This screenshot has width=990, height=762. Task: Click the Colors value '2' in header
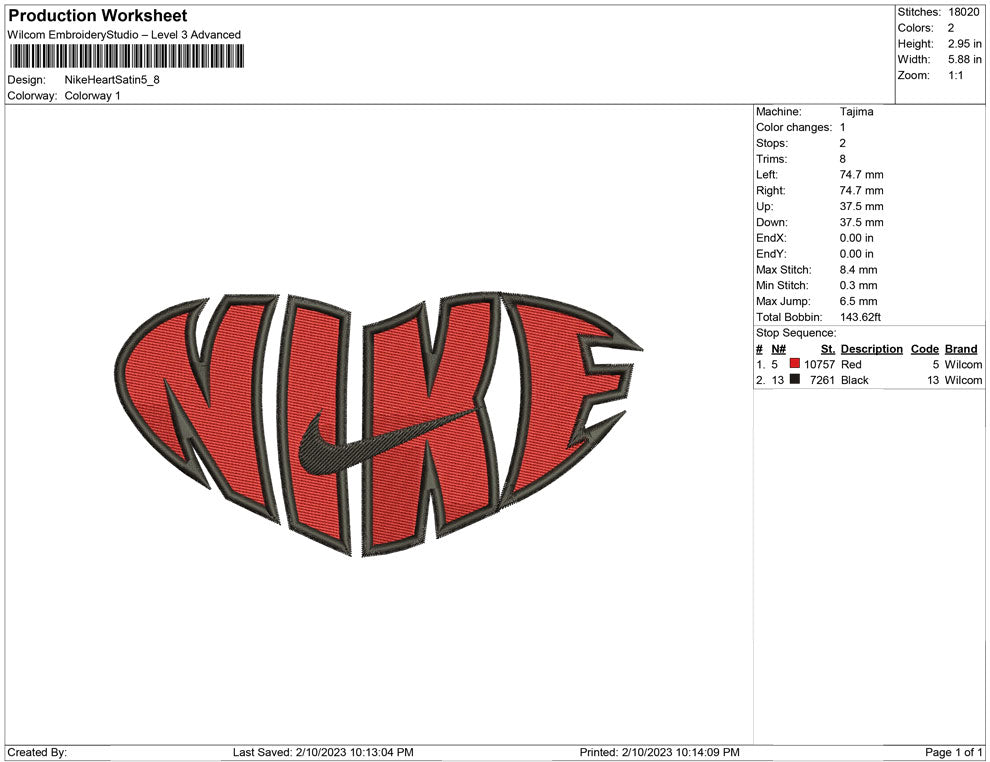(951, 28)
